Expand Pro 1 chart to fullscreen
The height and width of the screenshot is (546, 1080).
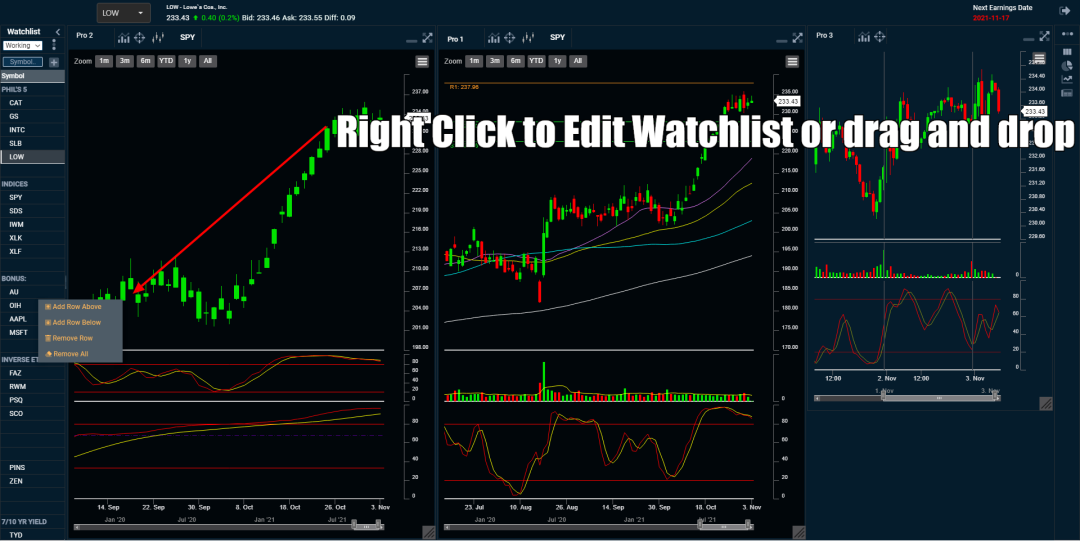tap(798, 37)
